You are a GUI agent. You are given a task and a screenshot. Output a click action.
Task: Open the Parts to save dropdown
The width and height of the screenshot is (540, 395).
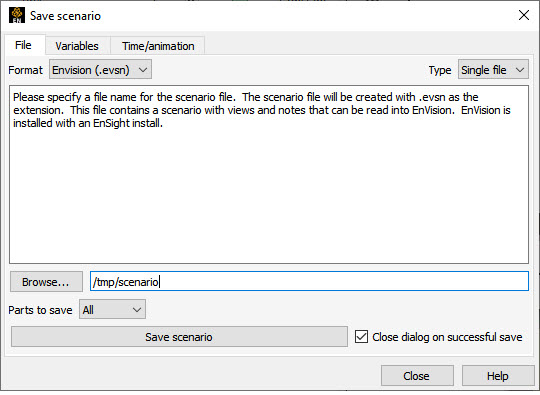pyautogui.click(x=112, y=309)
